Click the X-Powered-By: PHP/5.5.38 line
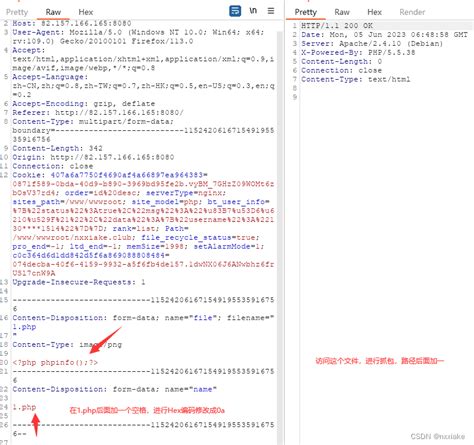Viewport: 474px width, 445px height. (x=358, y=53)
